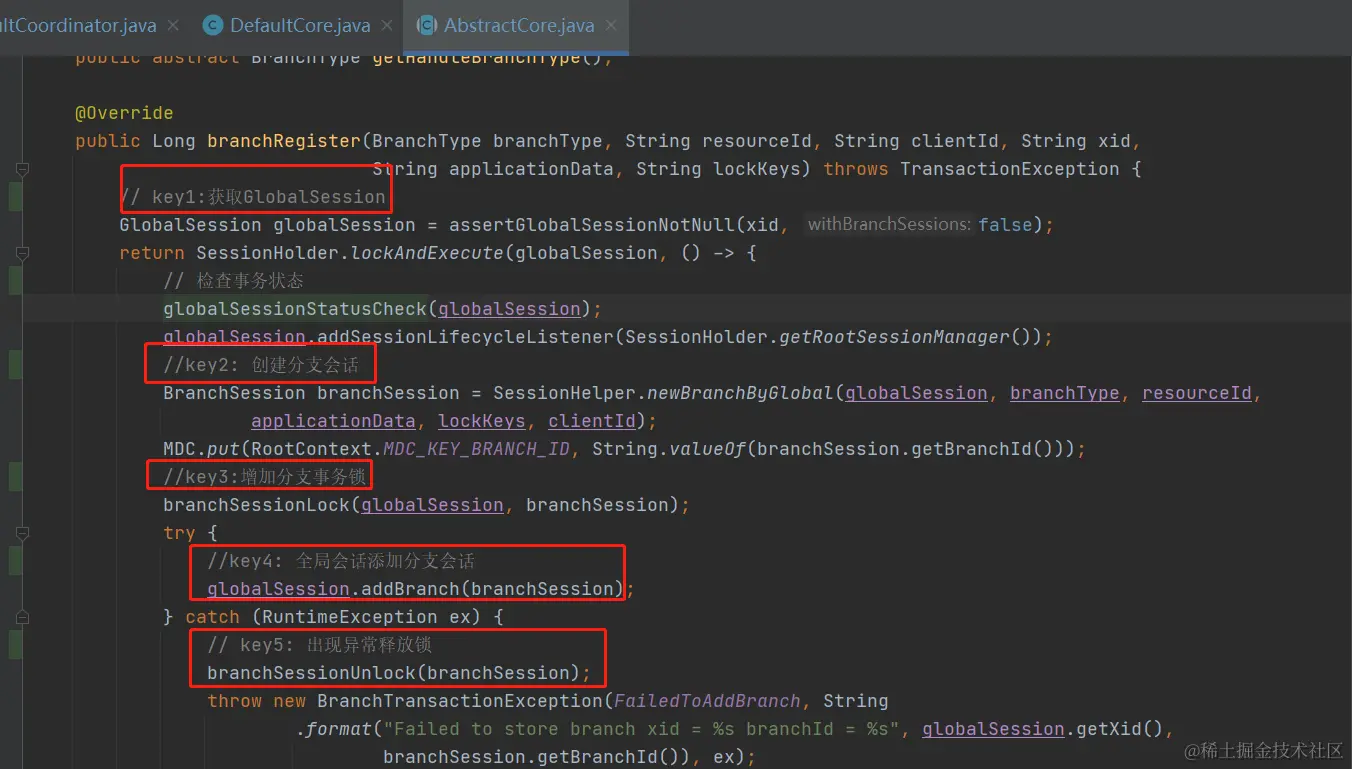This screenshot has height=769, width=1352.
Task: Click the addBranch method call
Action: [x=410, y=589]
